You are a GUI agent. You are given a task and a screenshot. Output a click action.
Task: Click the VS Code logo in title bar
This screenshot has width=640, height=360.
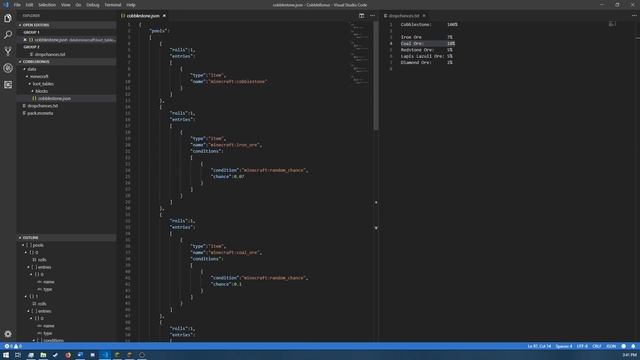(x=6, y=5)
